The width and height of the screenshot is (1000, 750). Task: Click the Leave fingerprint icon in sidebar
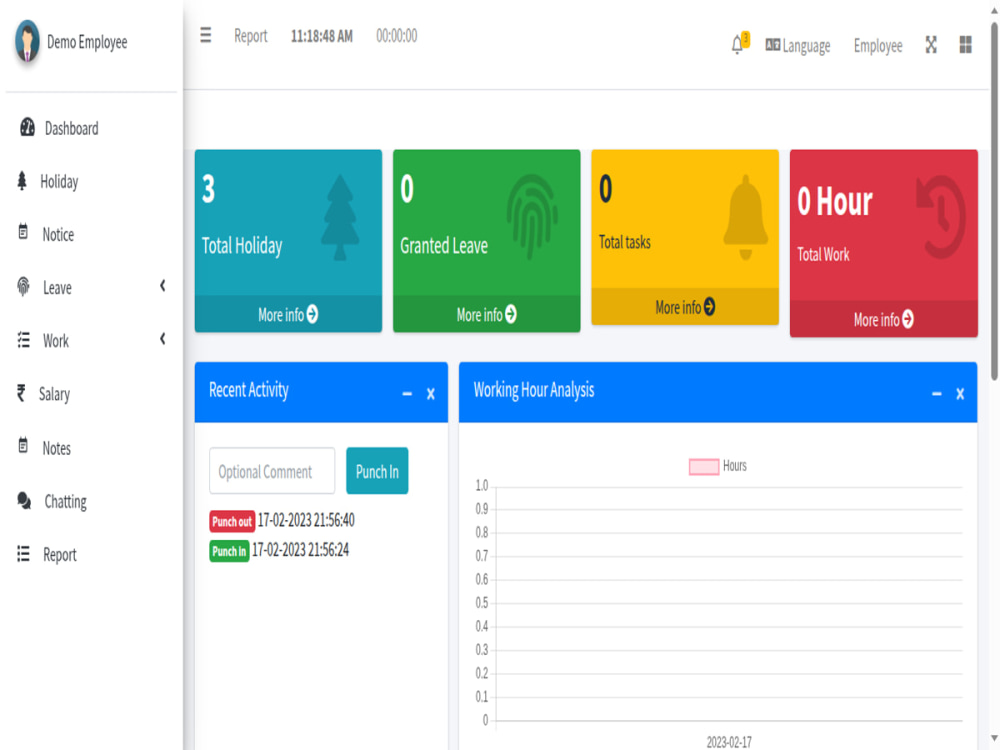pyautogui.click(x=24, y=287)
